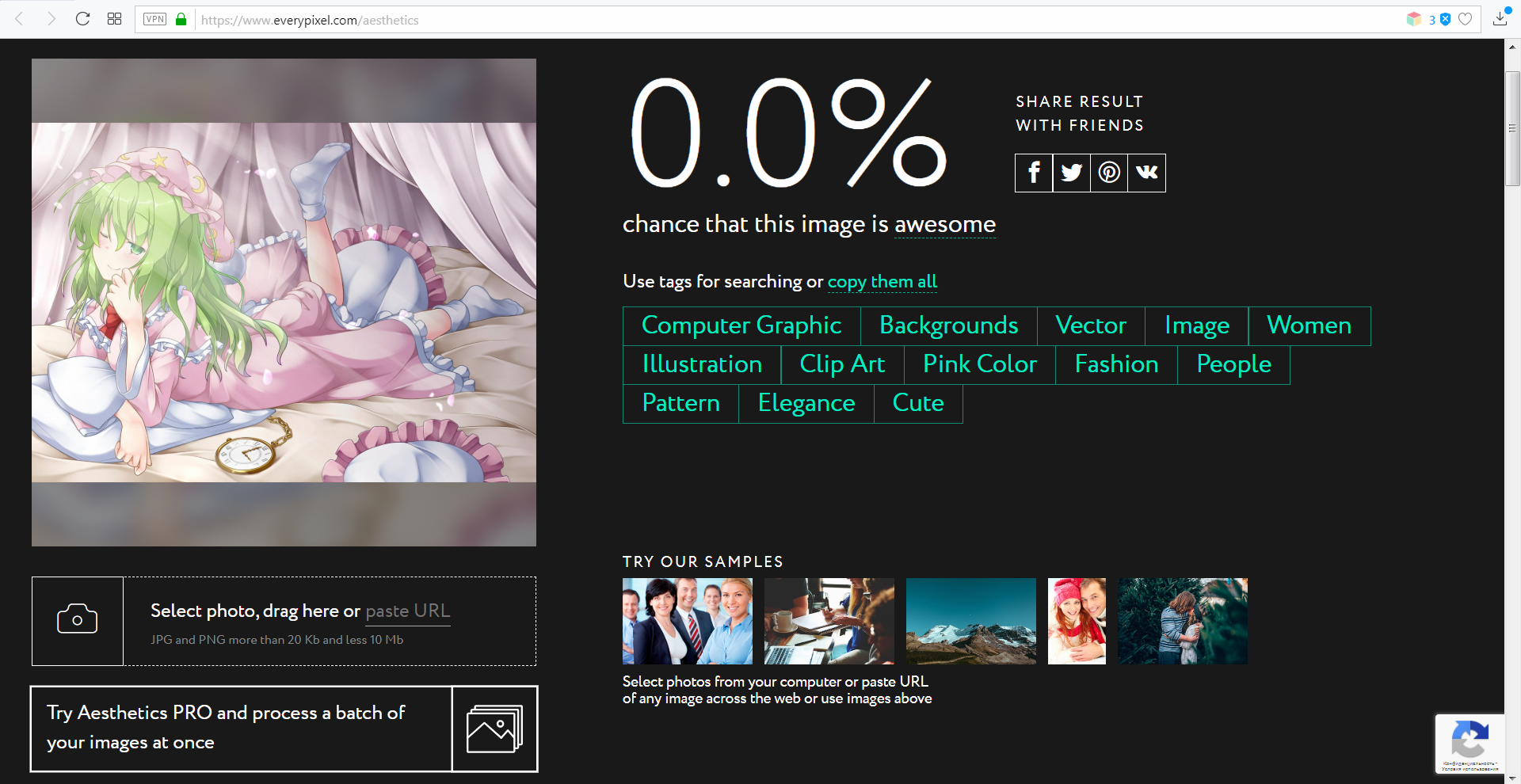Select the Pattern tag
This screenshot has height=784, width=1521.
(681, 404)
